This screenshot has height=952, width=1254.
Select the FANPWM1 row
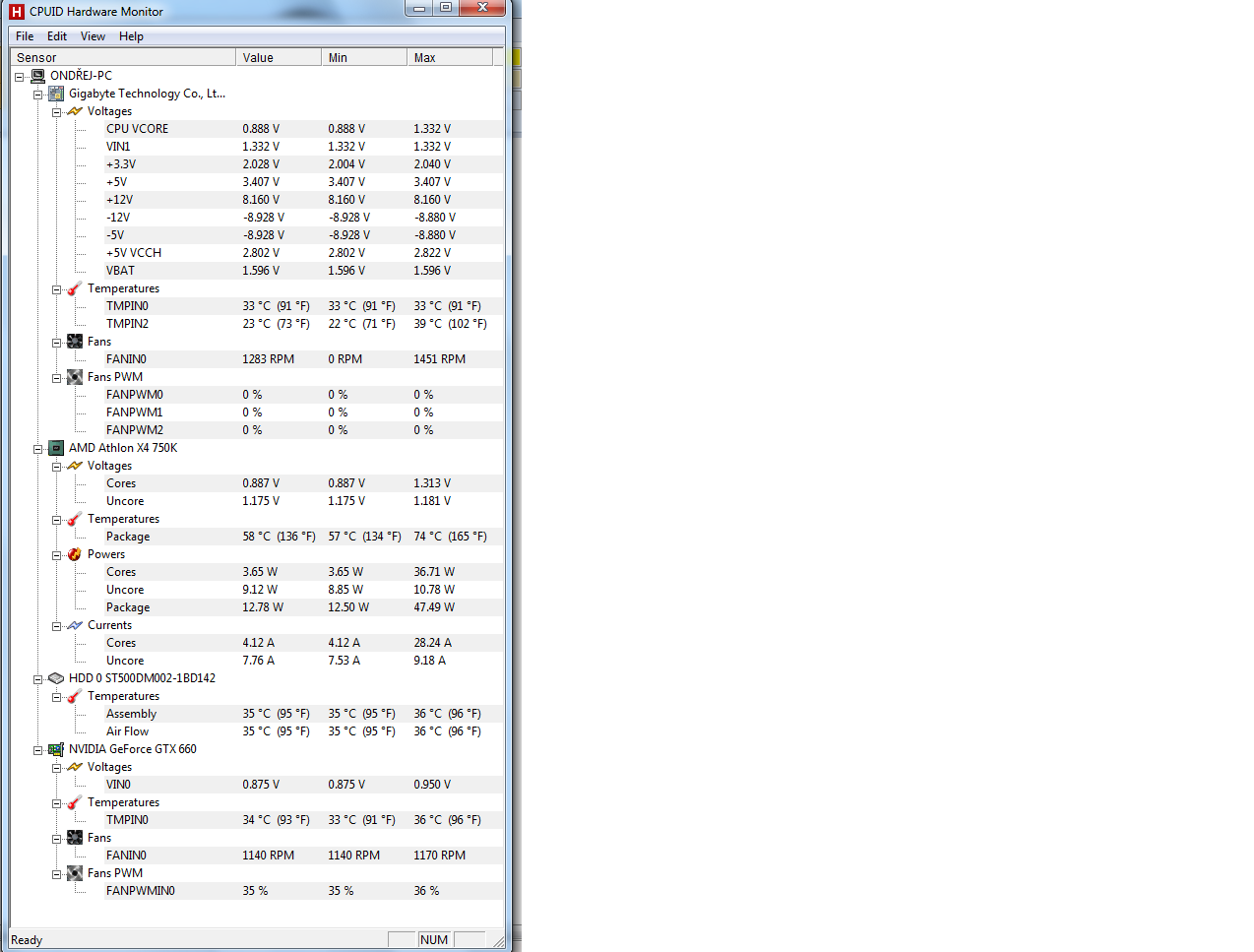(303, 413)
